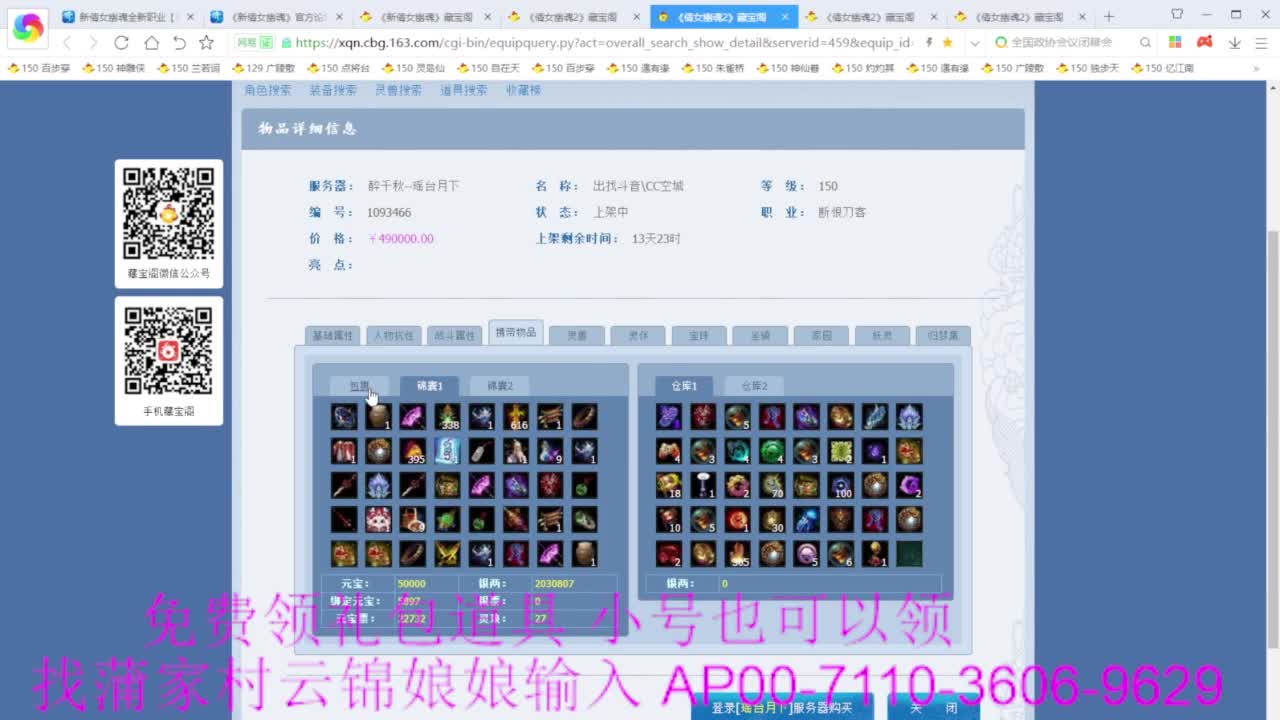The width and height of the screenshot is (1280, 720).
Task: Click the price ¥490000.00 text
Action: click(x=401, y=239)
